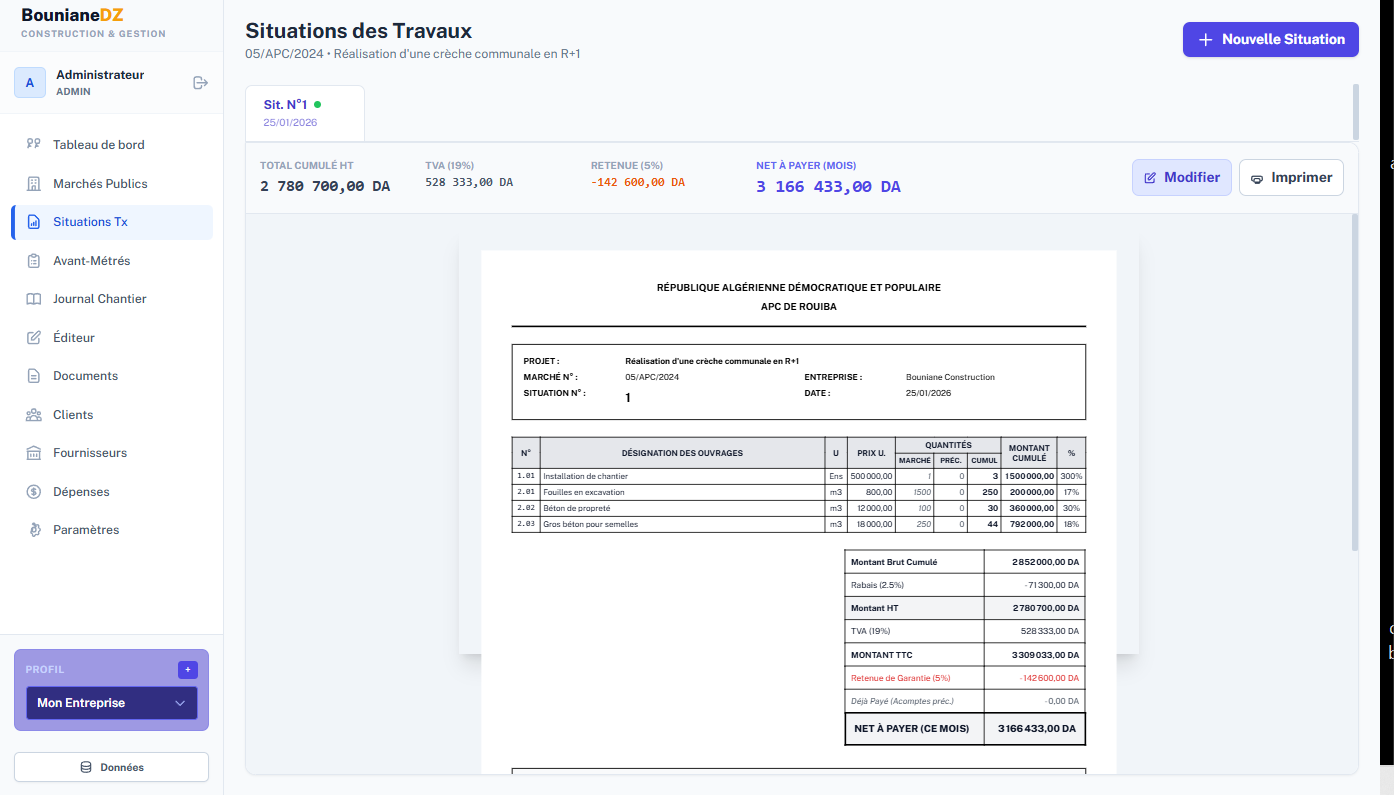This screenshot has height=795, width=1394.
Task: Expand the Mon Entreprise chevron
Action: coord(181,703)
